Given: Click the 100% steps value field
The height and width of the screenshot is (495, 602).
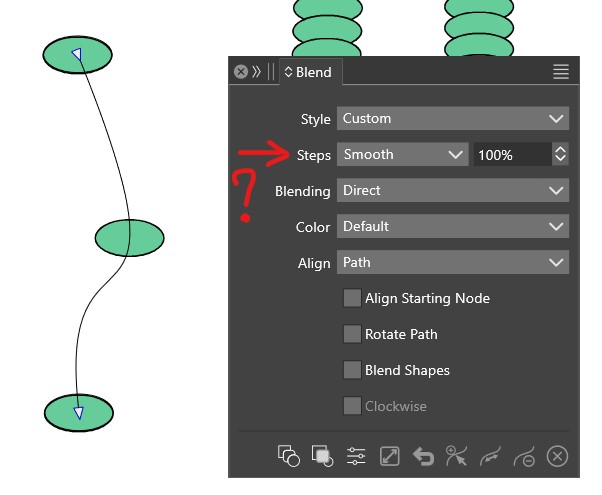Looking at the screenshot, I should click(513, 154).
